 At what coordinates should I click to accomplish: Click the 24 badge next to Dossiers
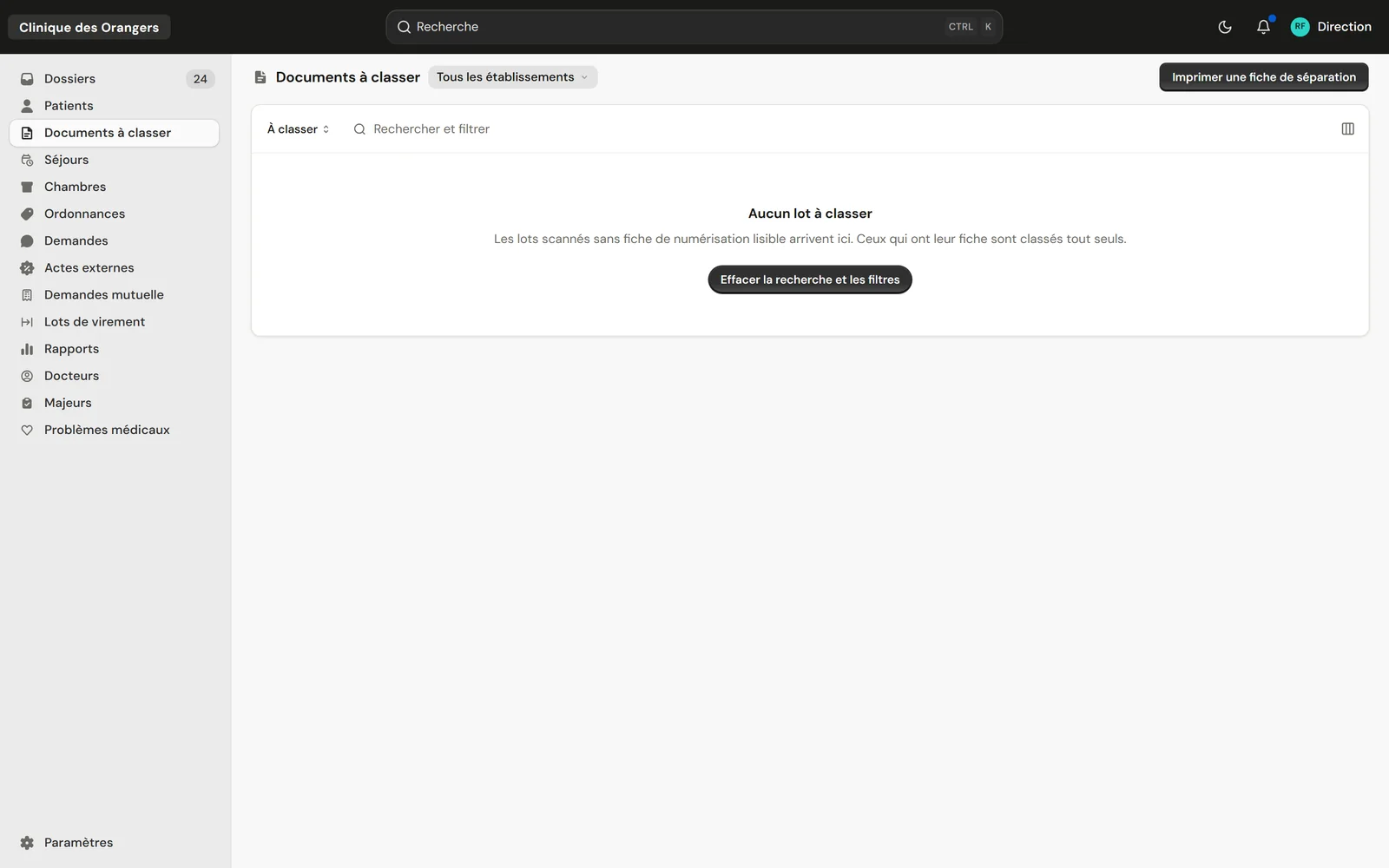coord(201,79)
